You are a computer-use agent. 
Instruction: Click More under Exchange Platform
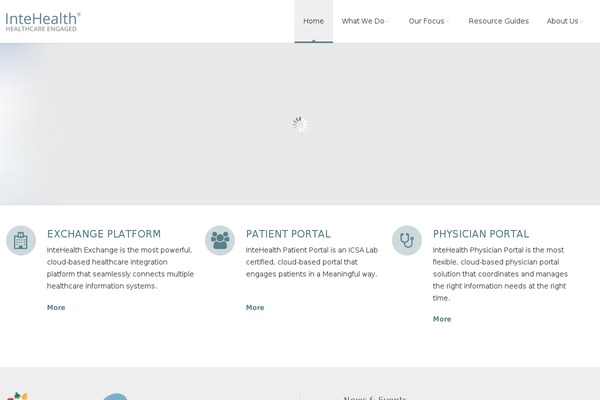[x=56, y=307]
